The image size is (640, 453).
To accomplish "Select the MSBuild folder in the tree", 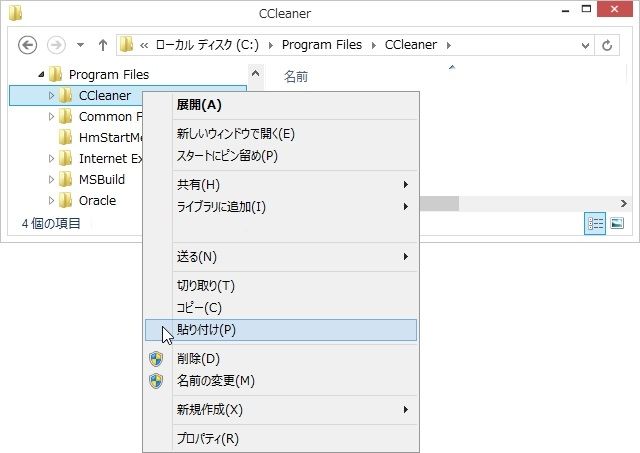I will coord(102,180).
